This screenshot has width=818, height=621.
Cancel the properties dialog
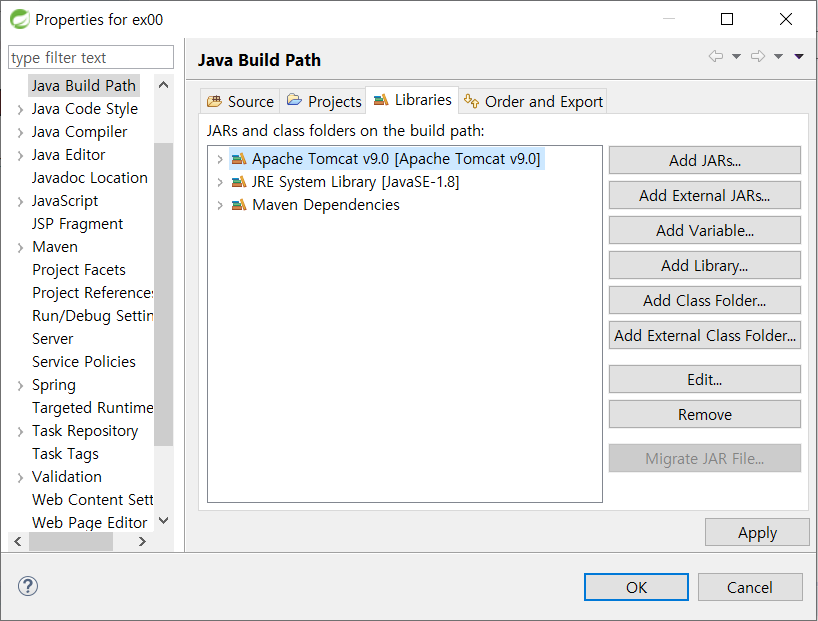coord(750,587)
